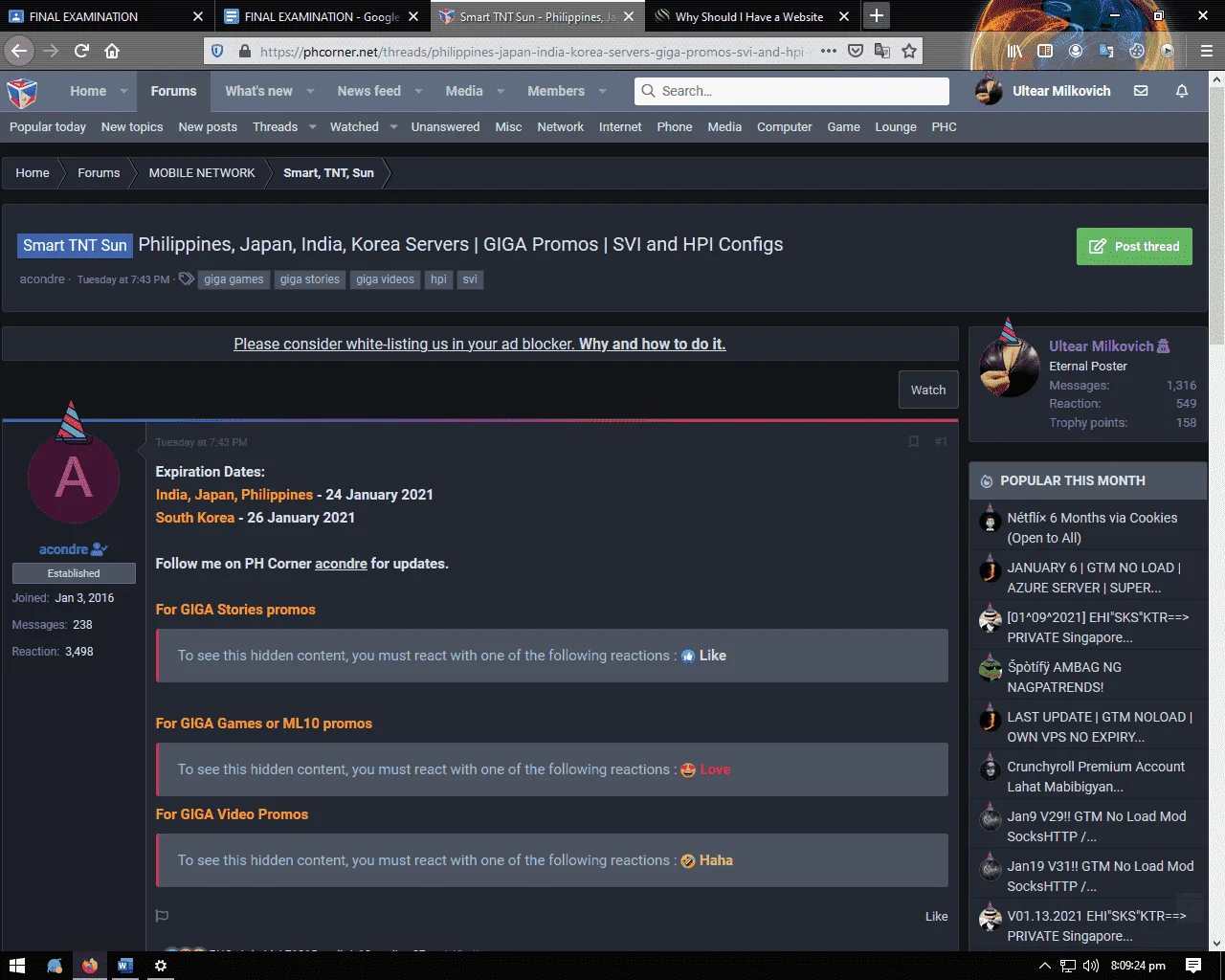Image resolution: width=1225 pixels, height=980 pixels.
Task: Expand Watched sub-nav dropdown arrow
Action: tap(393, 127)
